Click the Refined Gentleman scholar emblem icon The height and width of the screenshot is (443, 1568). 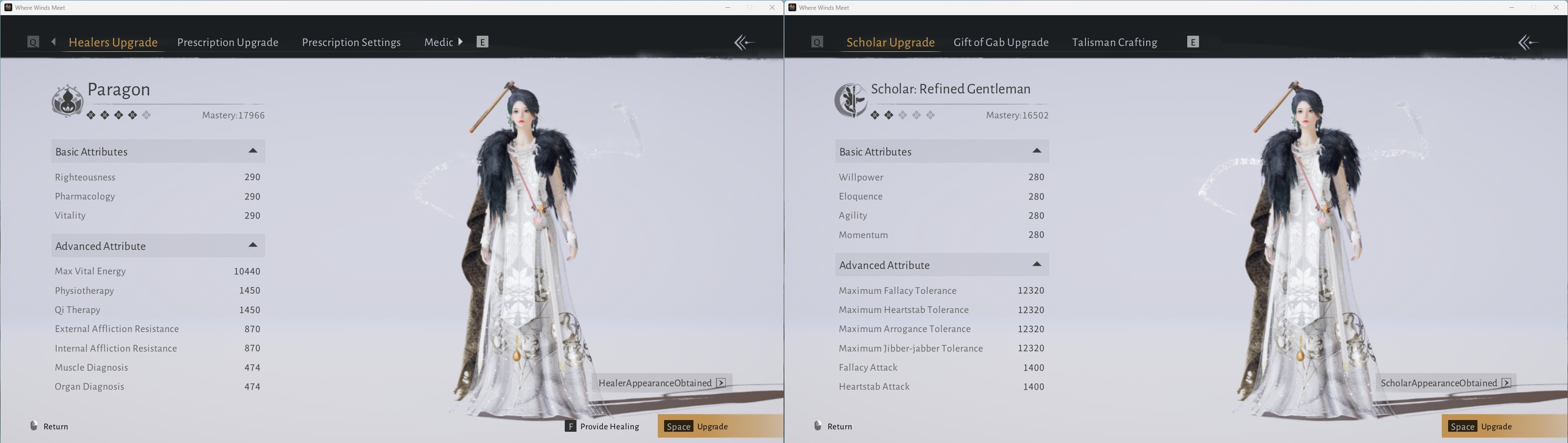tap(851, 100)
